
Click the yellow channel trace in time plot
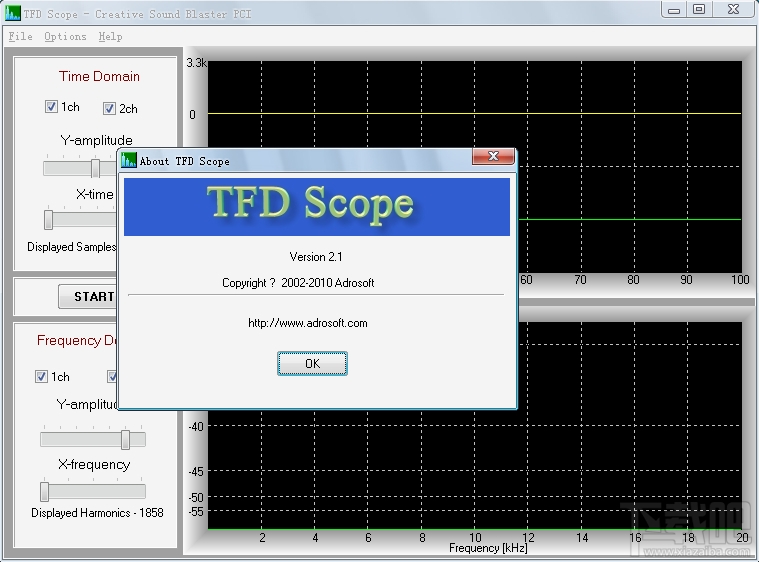point(474,113)
